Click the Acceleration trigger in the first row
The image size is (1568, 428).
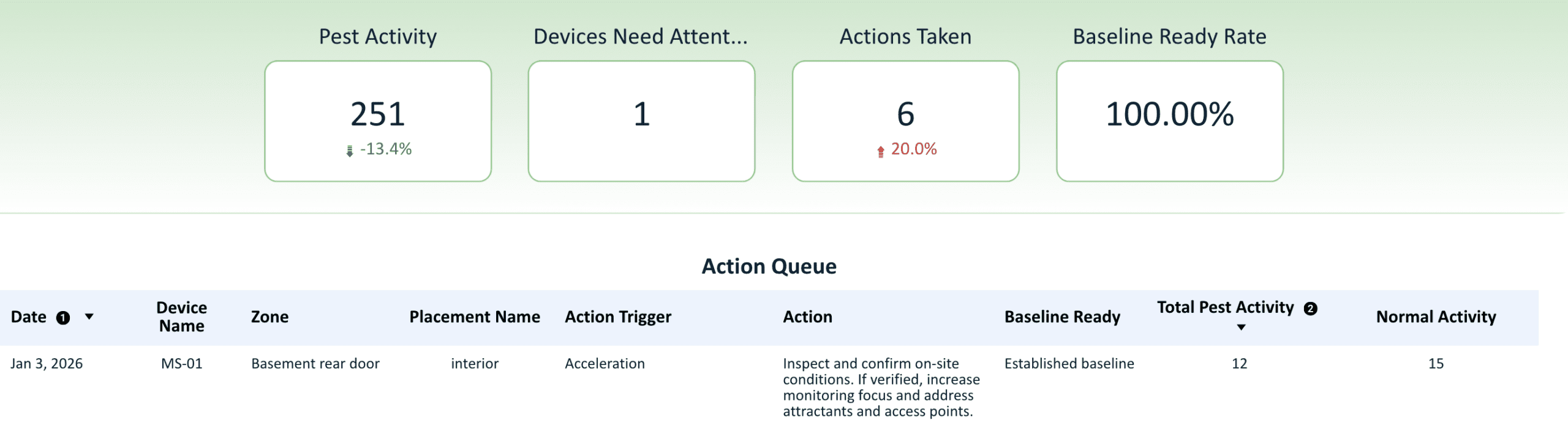[x=604, y=363]
